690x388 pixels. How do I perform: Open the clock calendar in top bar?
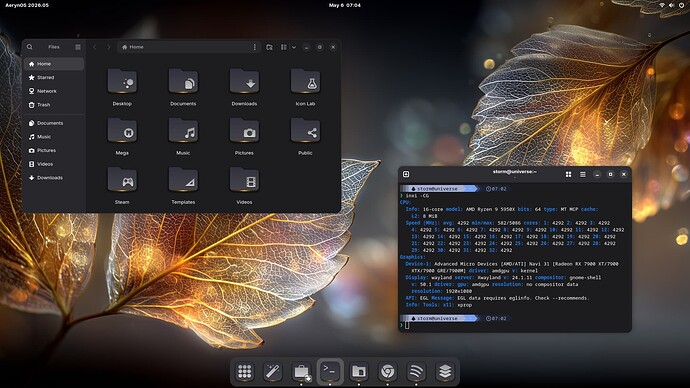point(345,5)
